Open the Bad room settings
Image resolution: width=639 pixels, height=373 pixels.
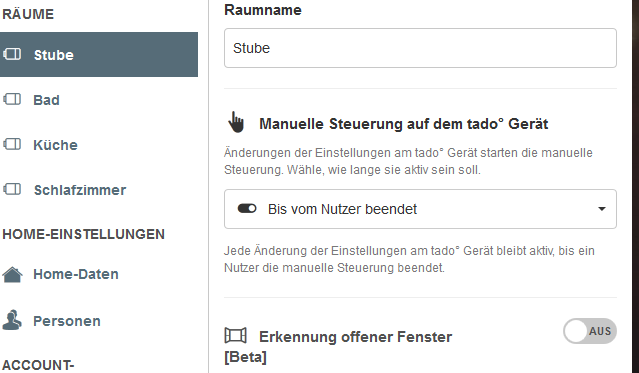pyautogui.click(x=99, y=100)
